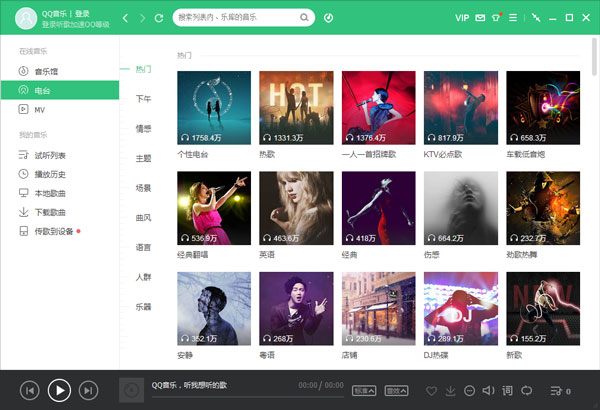Open 音乐馆 in sidebar

(60, 71)
